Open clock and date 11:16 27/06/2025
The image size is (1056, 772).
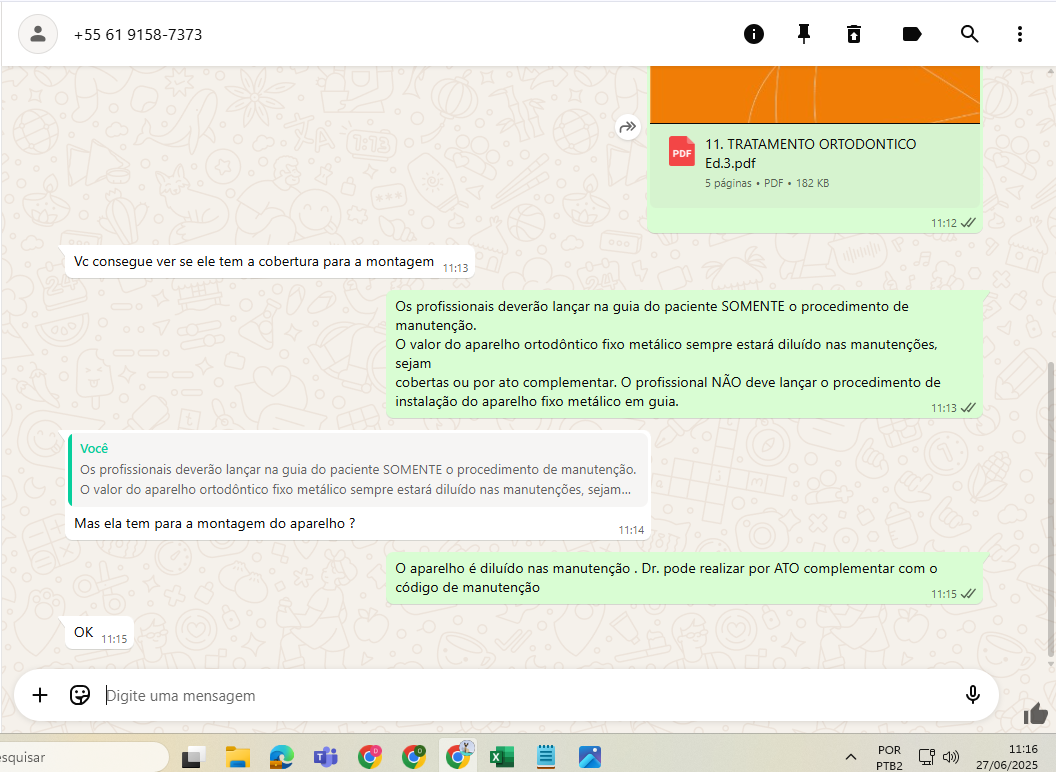click(x=1007, y=757)
